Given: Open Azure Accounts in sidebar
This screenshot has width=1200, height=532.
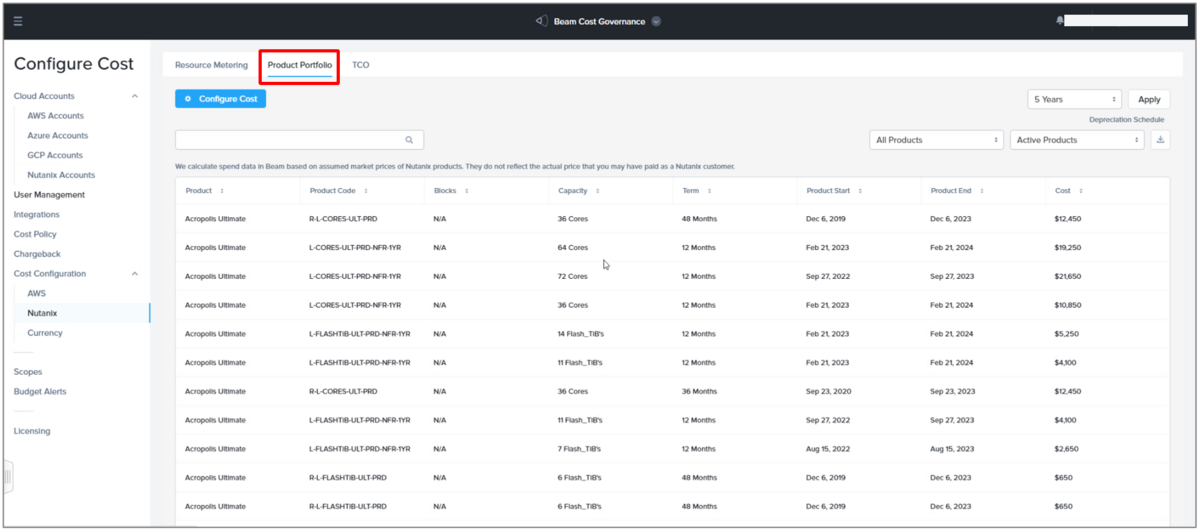Looking at the screenshot, I should [x=57, y=136].
